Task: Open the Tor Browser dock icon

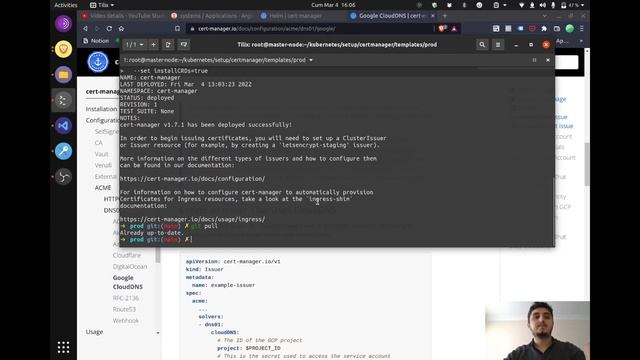Action: coord(63,24)
